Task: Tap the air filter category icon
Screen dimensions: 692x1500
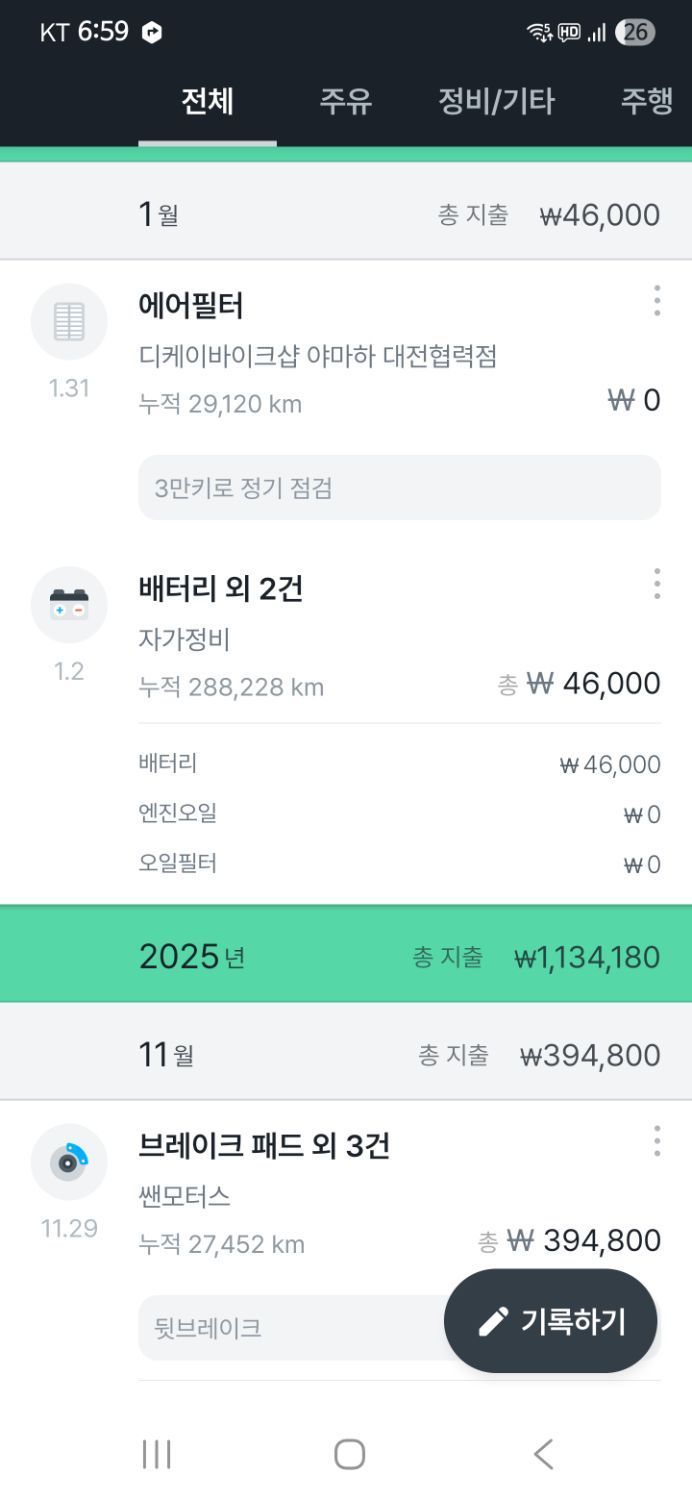Action: coord(69,321)
